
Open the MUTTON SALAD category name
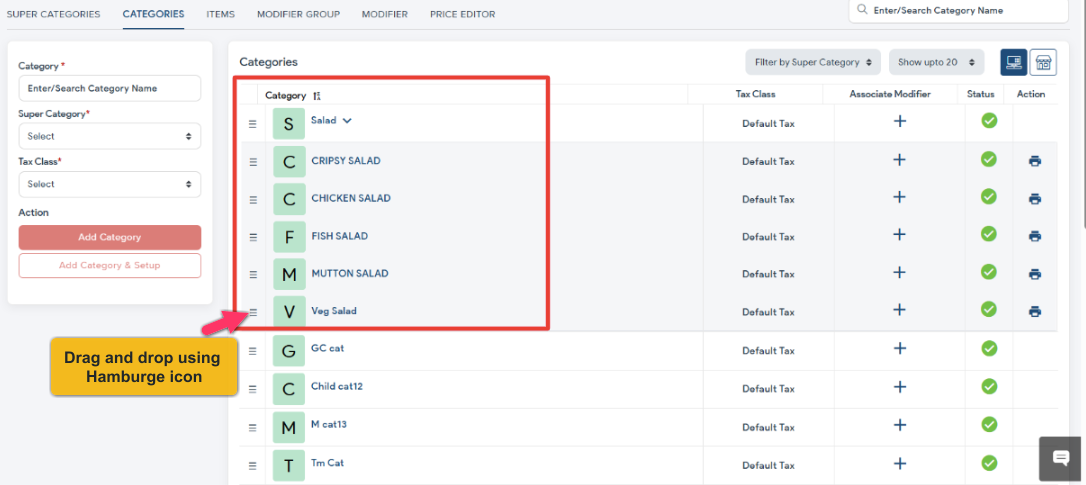tap(350, 274)
